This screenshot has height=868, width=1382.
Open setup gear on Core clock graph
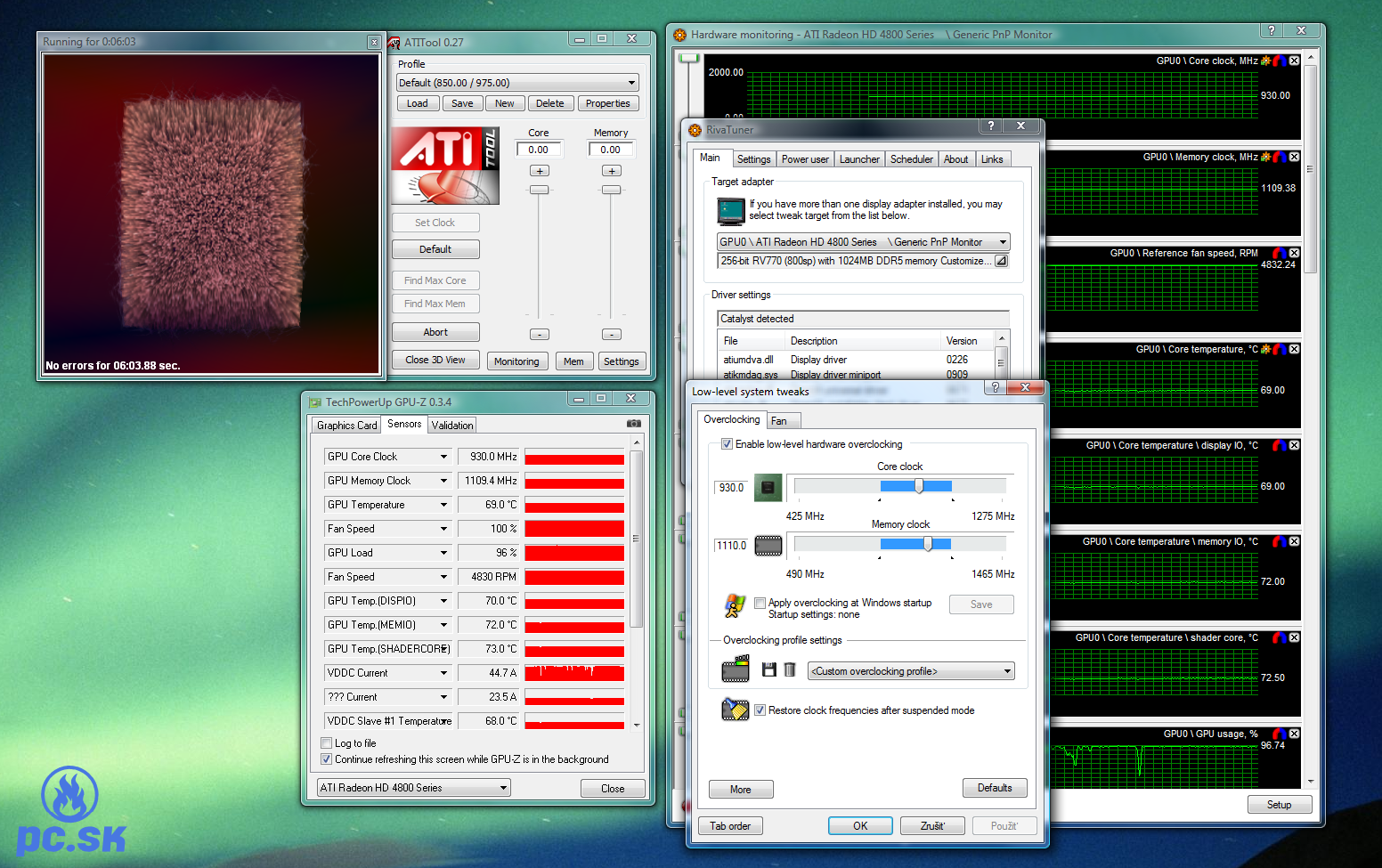coord(1265,61)
